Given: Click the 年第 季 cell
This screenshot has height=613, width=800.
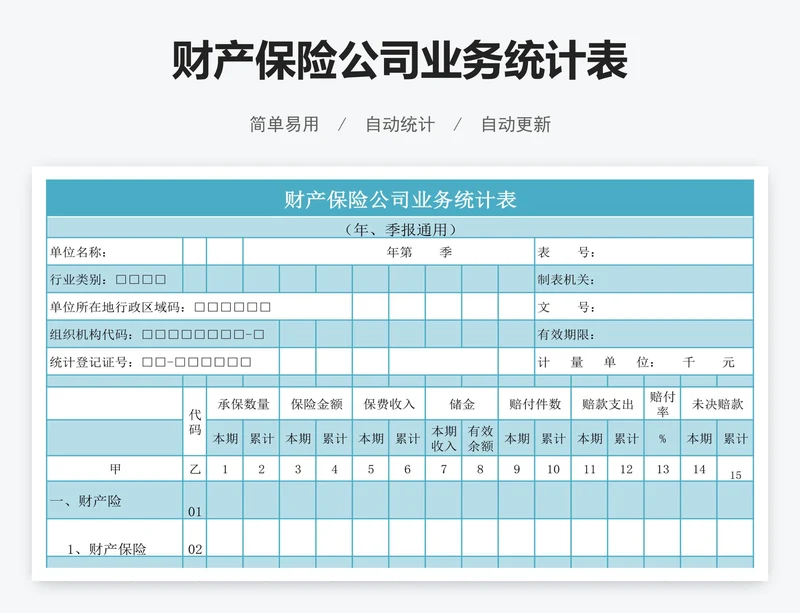Looking at the screenshot, I should tap(389, 252).
